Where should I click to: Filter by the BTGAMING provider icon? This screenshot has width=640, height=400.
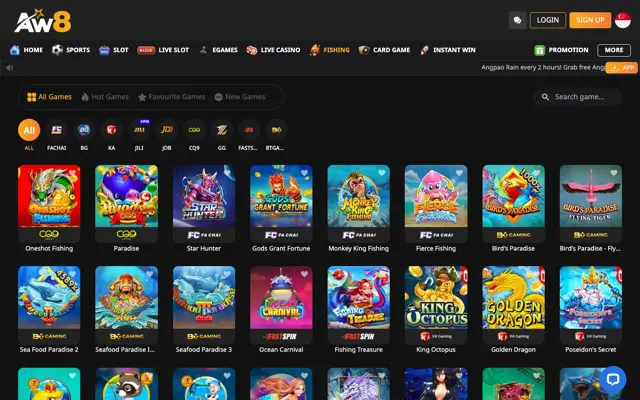(277, 130)
